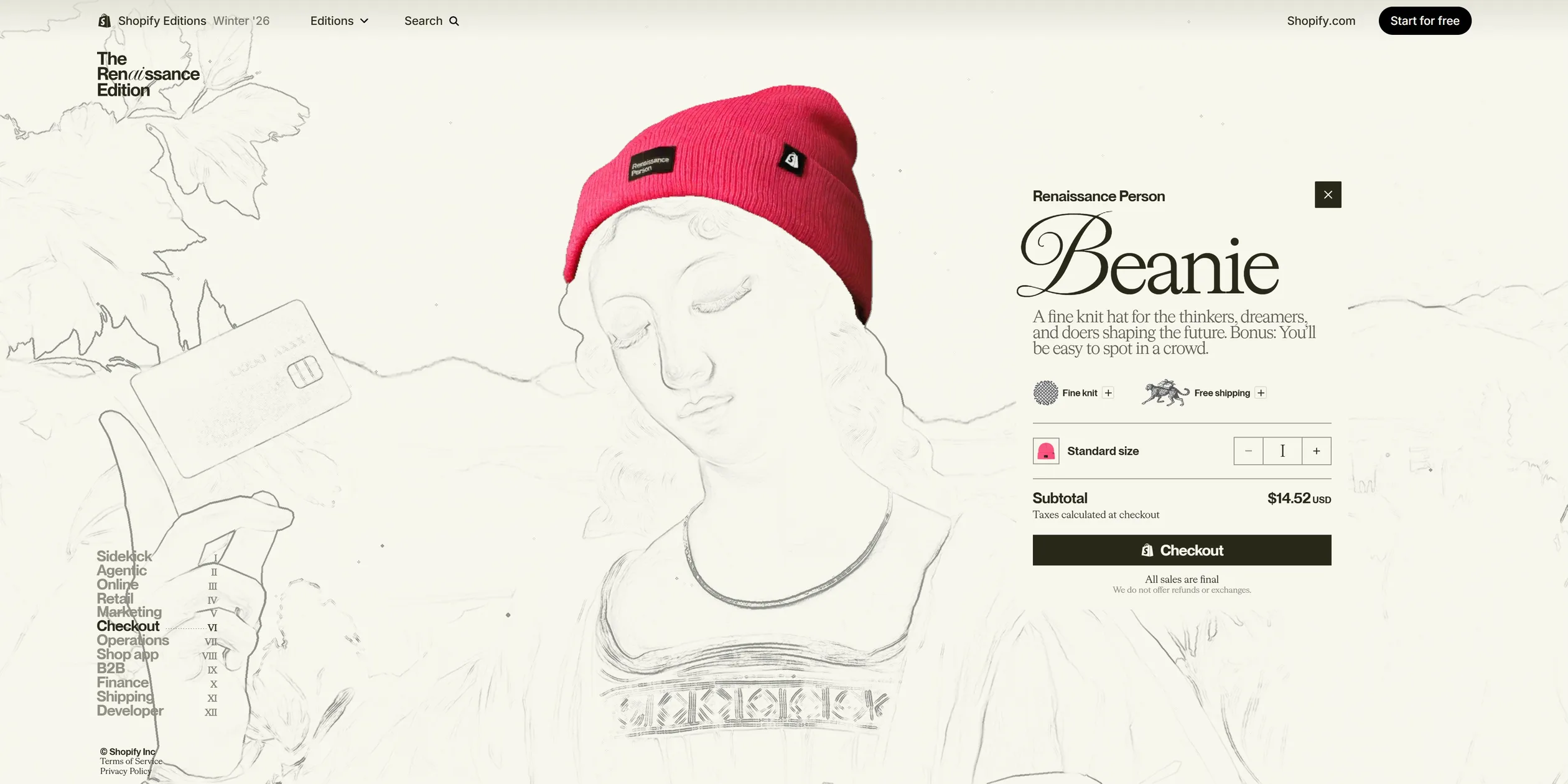Increase quantity with plus button
The height and width of the screenshot is (784, 1568).
[1317, 451]
